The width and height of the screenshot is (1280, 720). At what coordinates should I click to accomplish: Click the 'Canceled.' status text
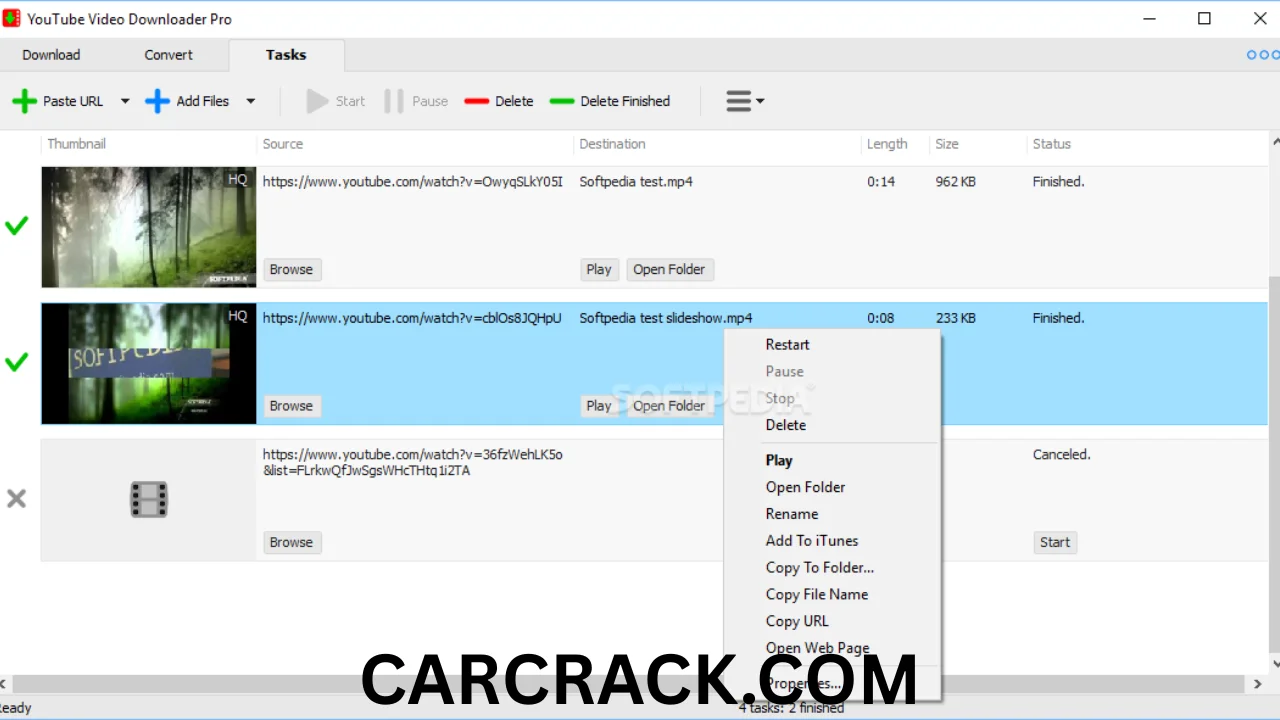pos(1061,454)
